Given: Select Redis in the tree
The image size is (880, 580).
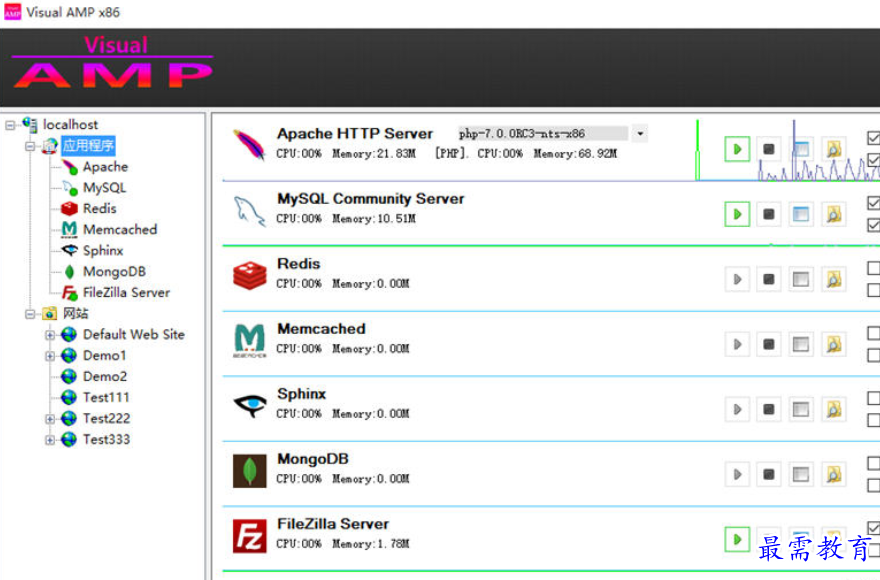Looking at the screenshot, I should tap(100, 208).
